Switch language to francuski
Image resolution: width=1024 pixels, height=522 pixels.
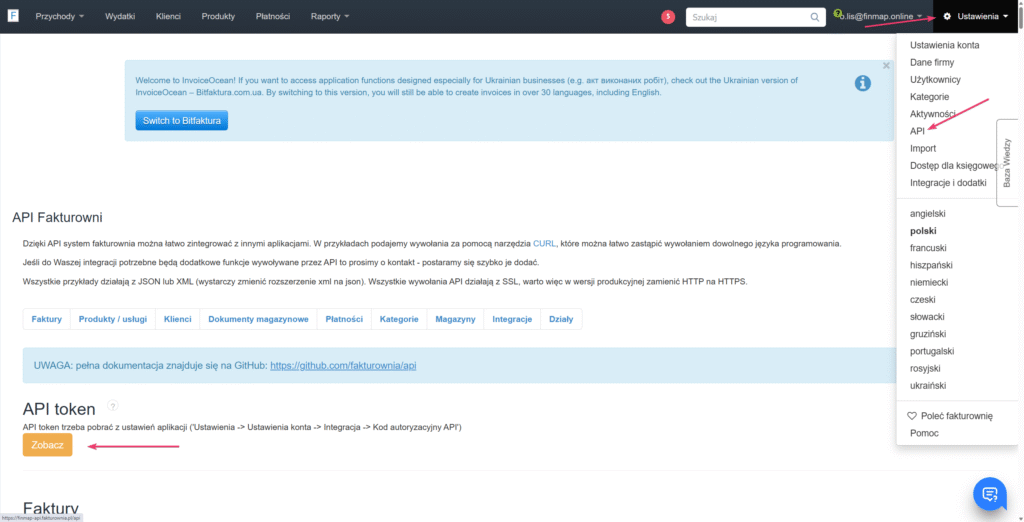tap(928, 248)
